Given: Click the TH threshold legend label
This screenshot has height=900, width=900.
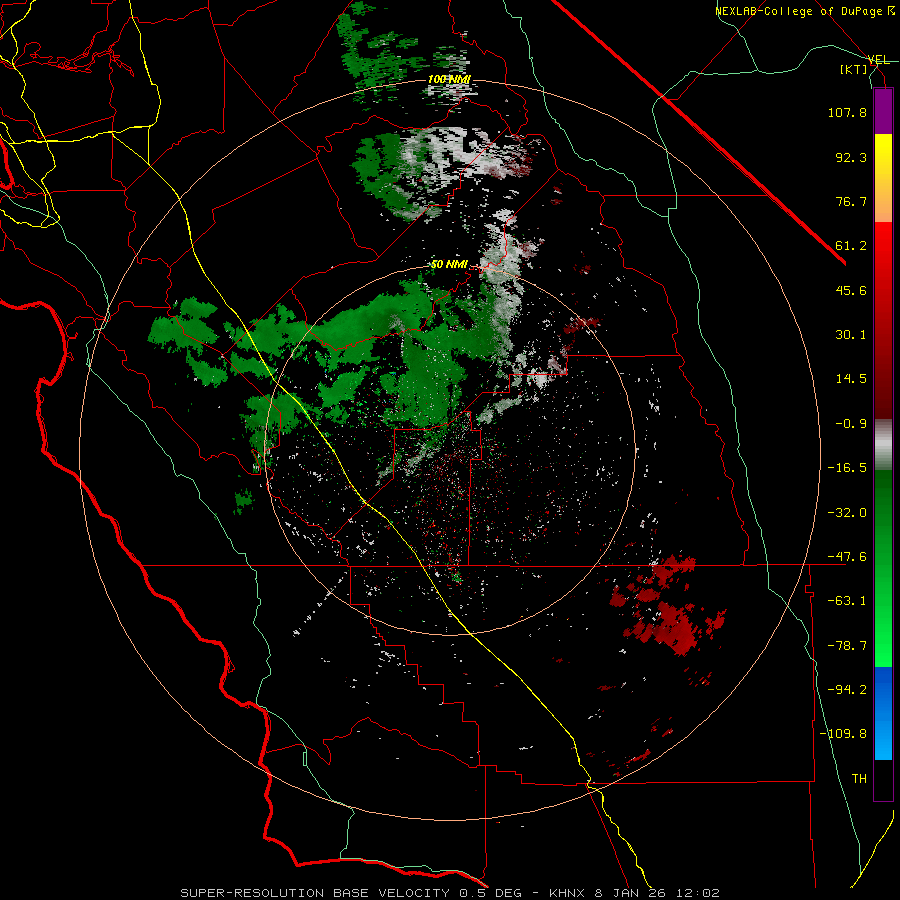Looking at the screenshot, I should point(859,779).
